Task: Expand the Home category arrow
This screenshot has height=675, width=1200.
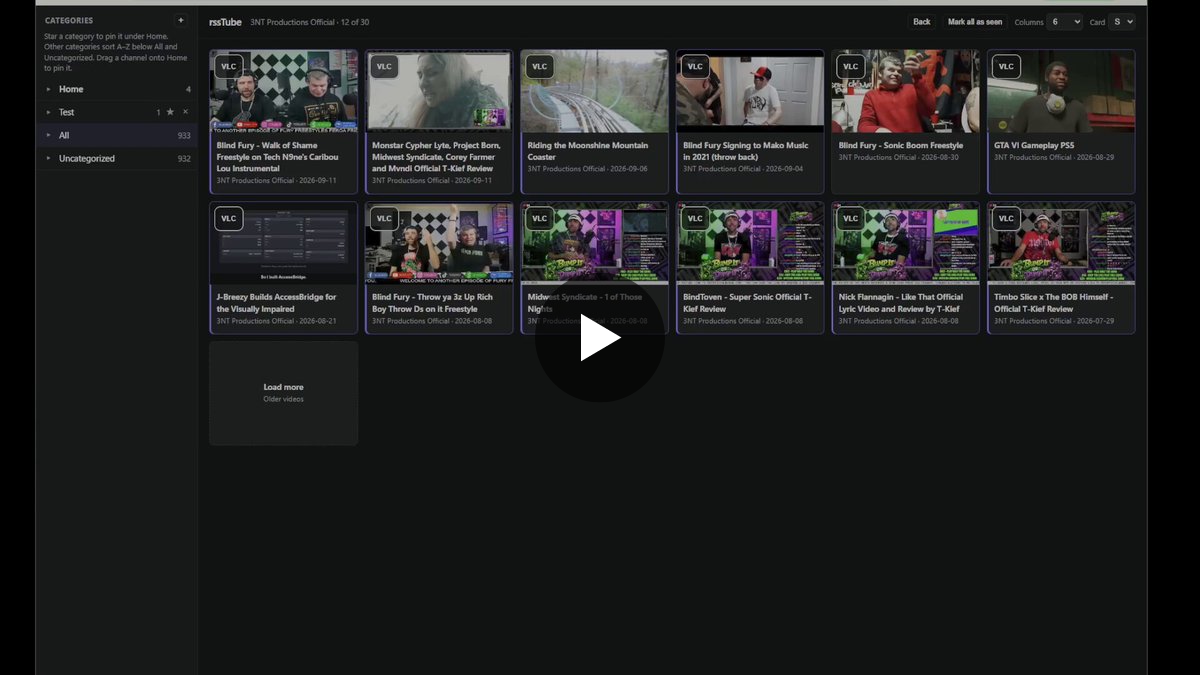Action: coord(48,89)
